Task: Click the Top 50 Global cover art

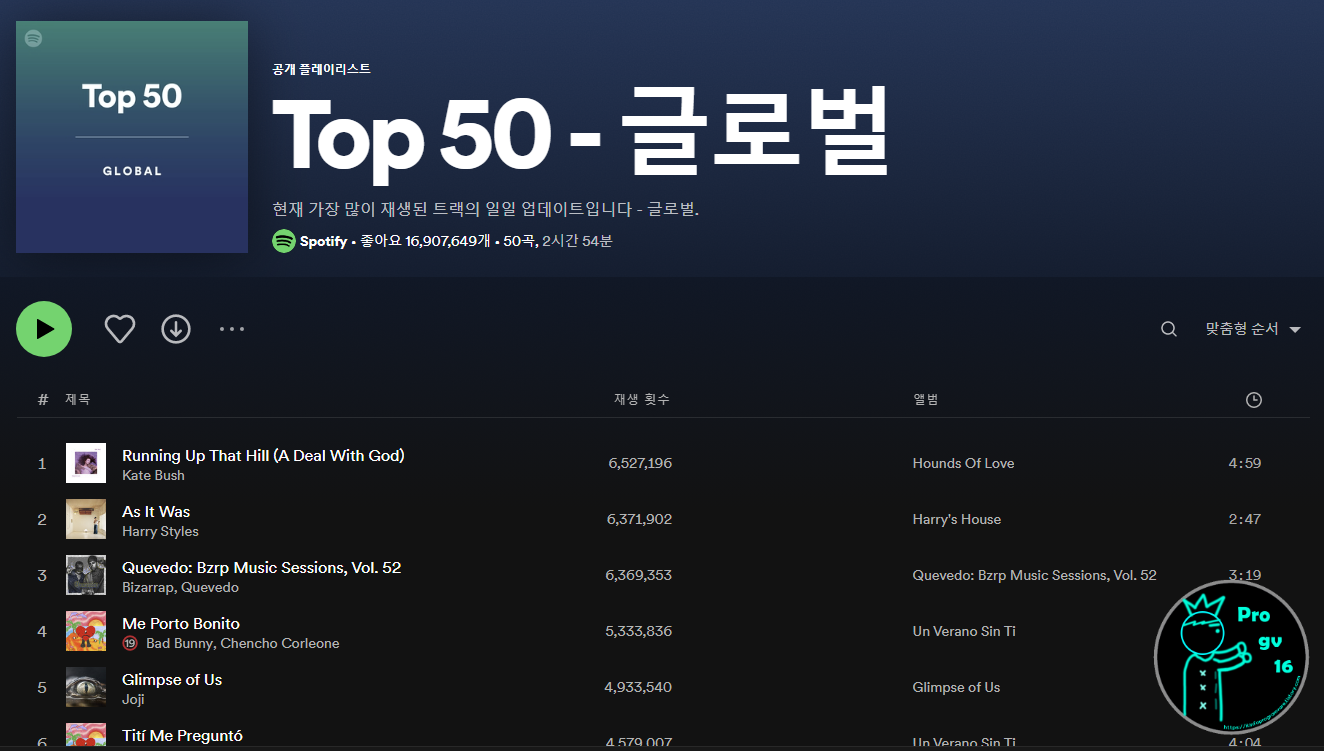Action: (x=132, y=137)
